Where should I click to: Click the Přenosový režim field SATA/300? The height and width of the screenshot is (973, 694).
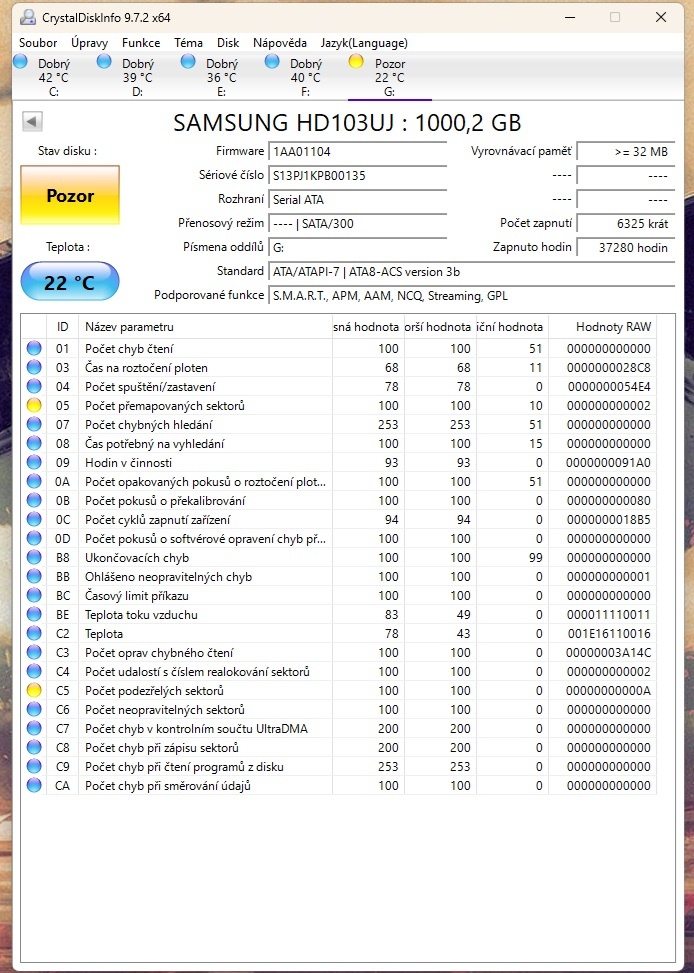click(x=358, y=223)
